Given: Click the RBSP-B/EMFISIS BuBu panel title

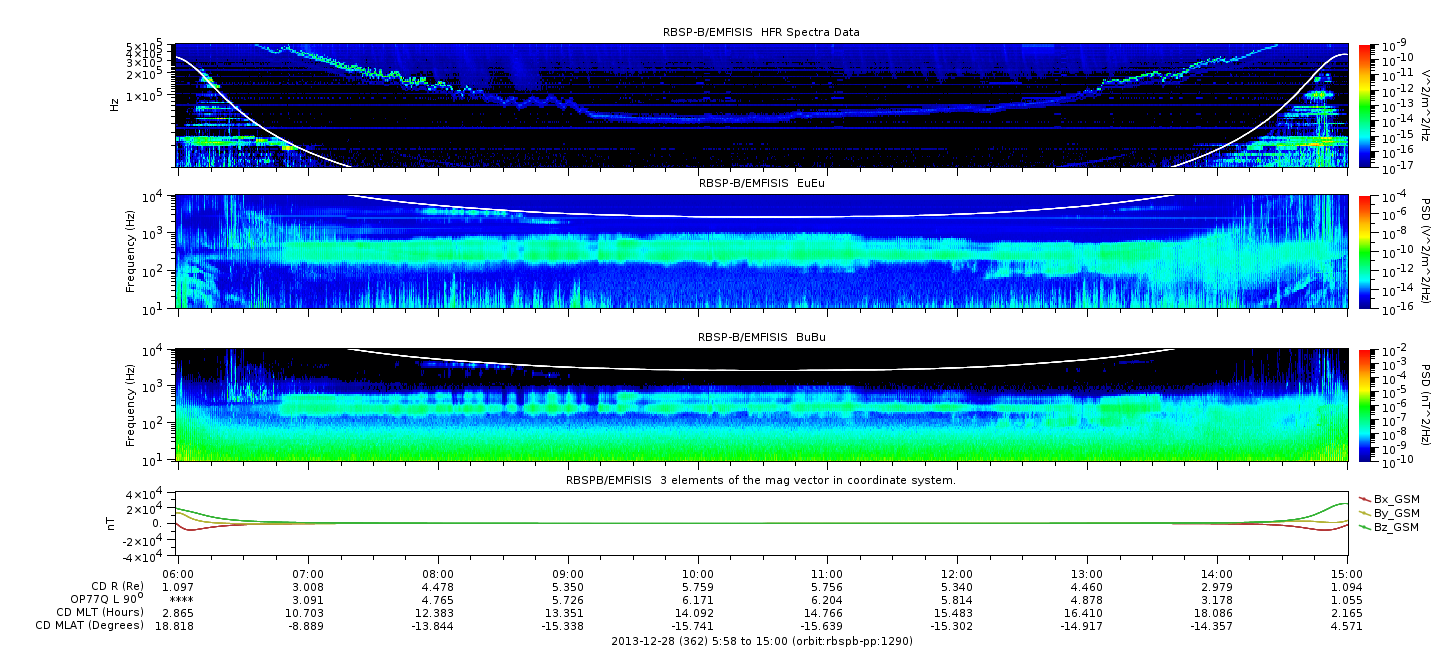Looking at the screenshot, I should [x=761, y=338].
